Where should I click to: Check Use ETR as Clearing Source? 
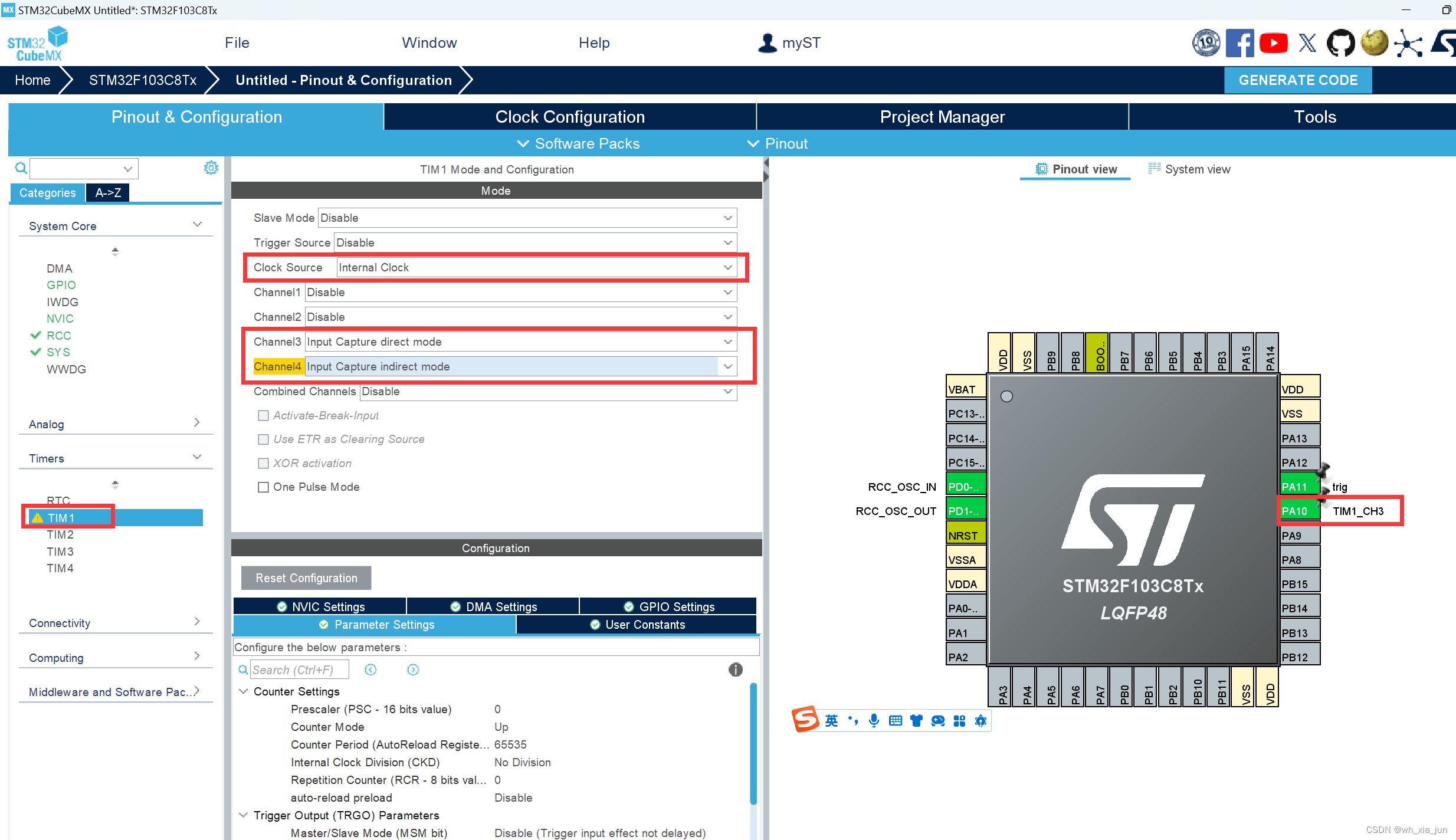click(263, 439)
